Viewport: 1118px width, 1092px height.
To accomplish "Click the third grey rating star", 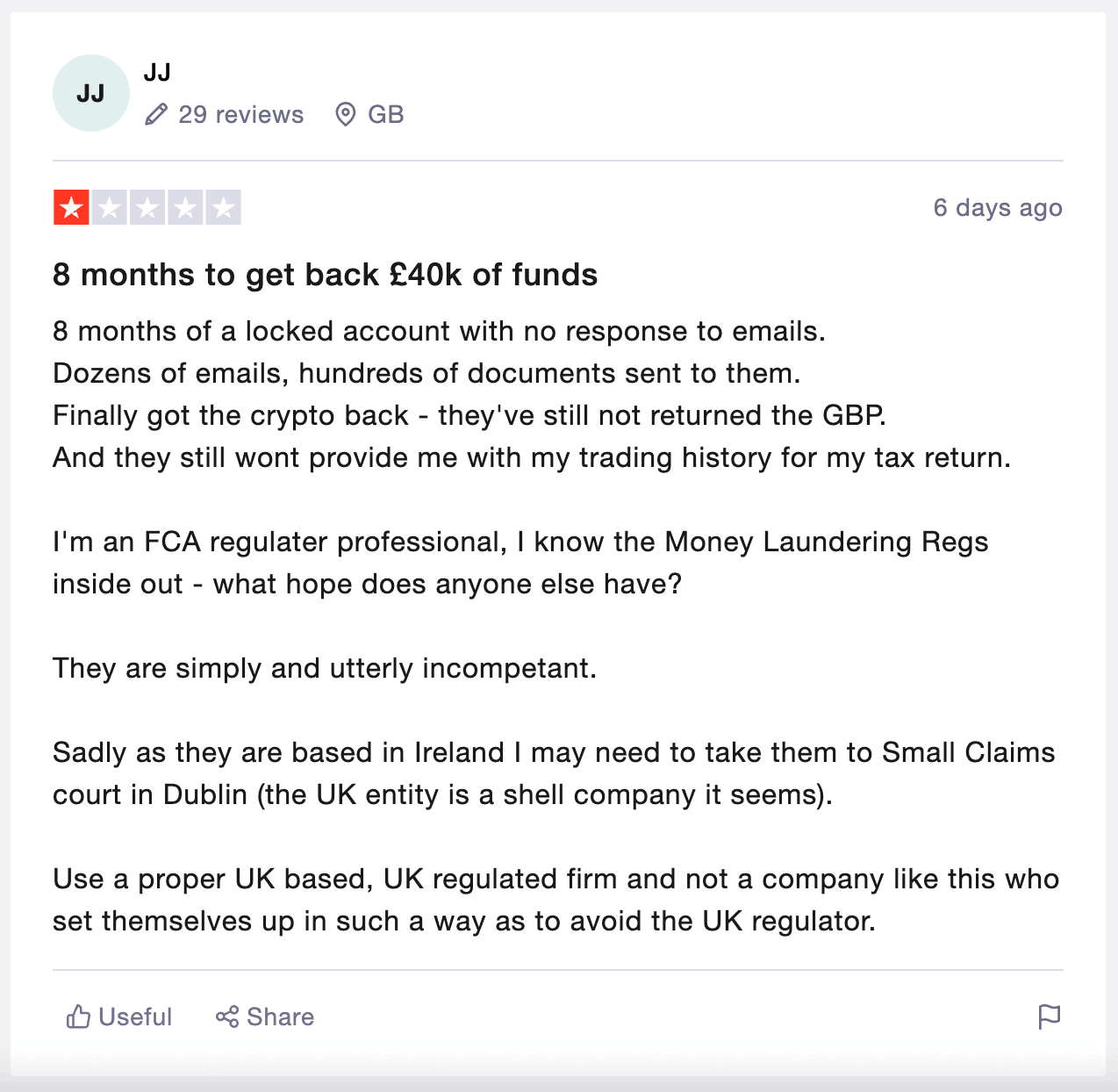I will (x=147, y=208).
